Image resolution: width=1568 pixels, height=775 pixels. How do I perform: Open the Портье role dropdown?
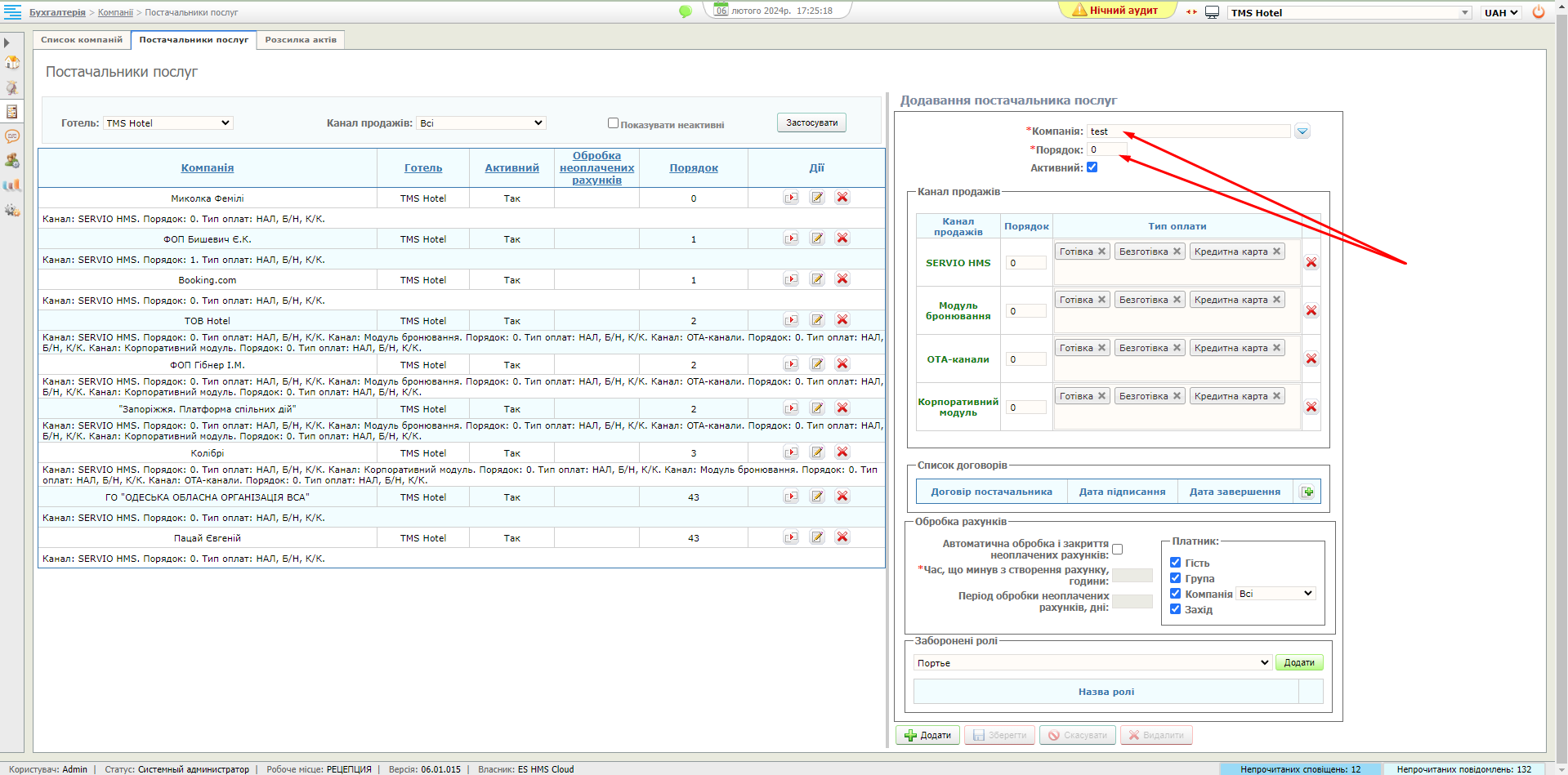click(x=1092, y=663)
